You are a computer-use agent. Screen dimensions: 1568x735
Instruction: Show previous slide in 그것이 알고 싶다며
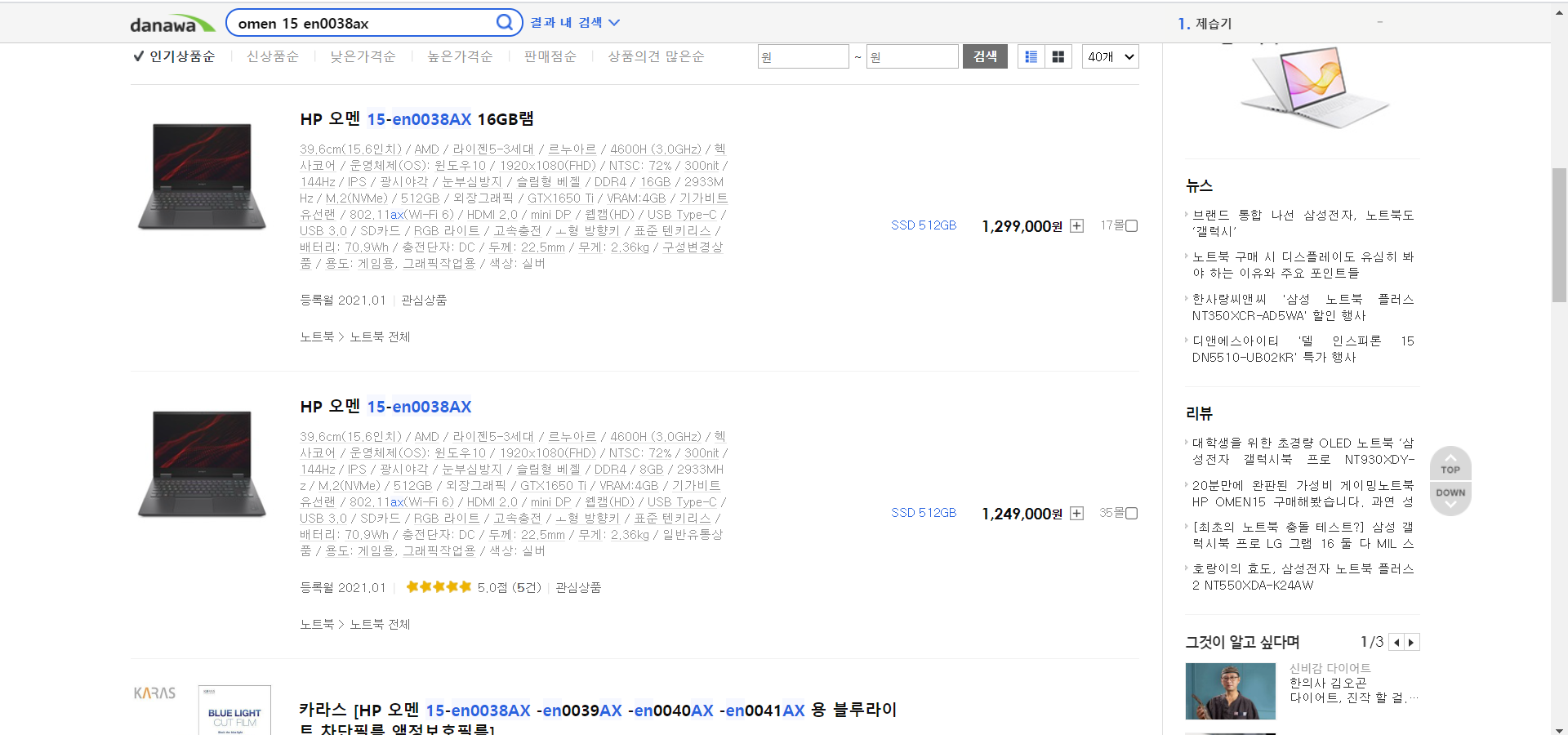(1396, 643)
